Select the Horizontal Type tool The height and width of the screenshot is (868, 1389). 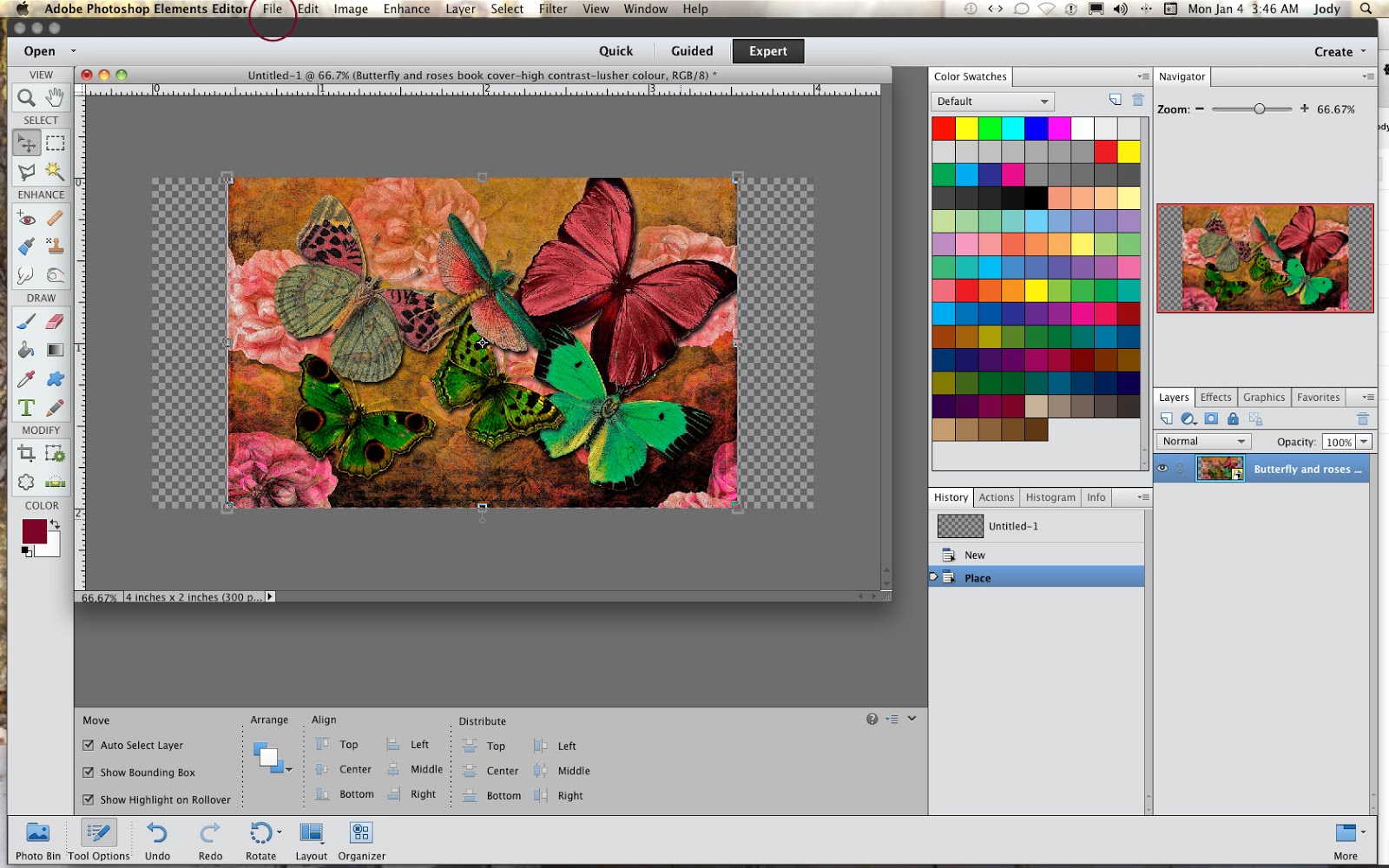pyautogui.click(x=26, y=407)
